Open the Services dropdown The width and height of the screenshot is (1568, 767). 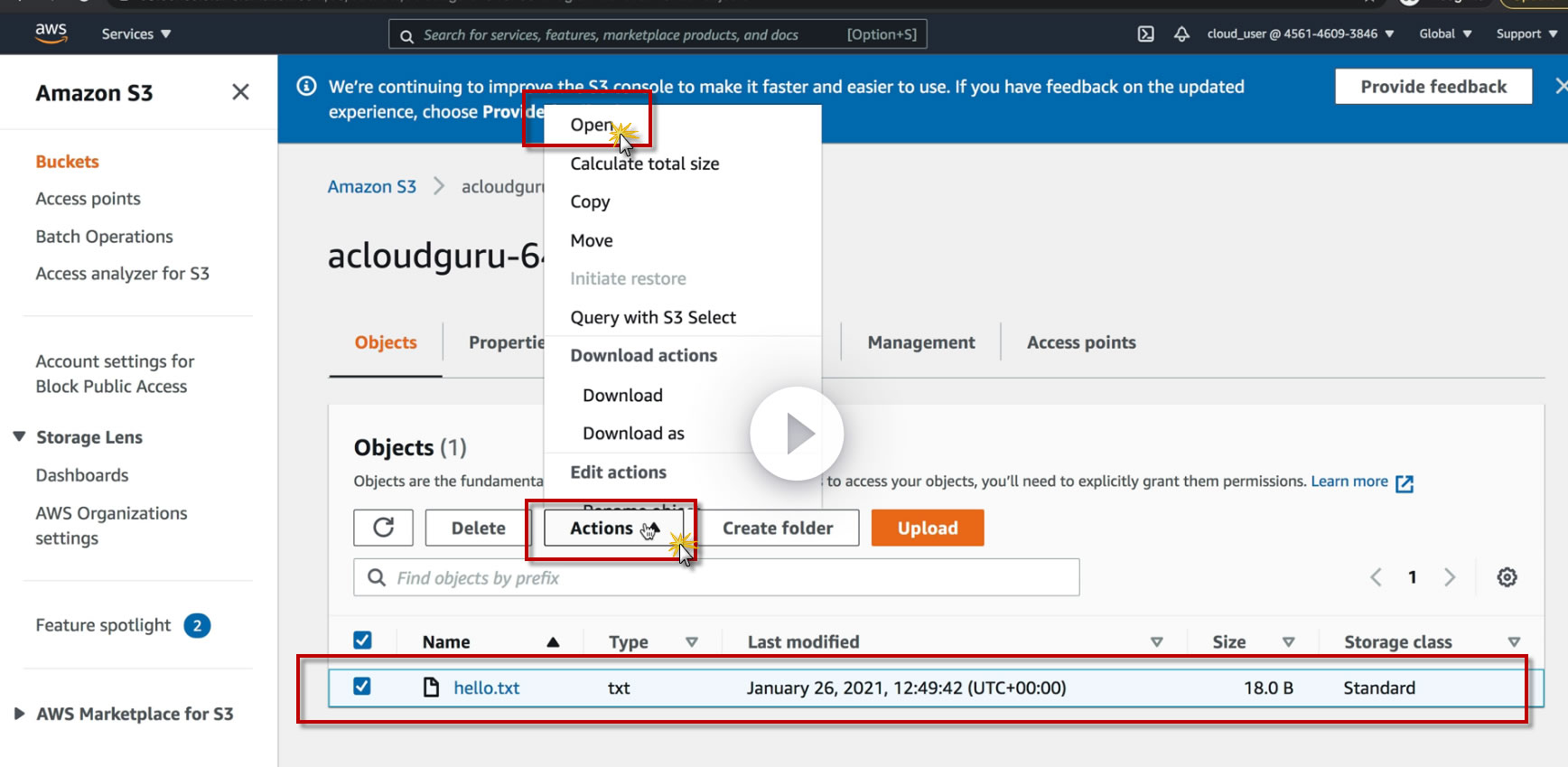click(135, 34)
